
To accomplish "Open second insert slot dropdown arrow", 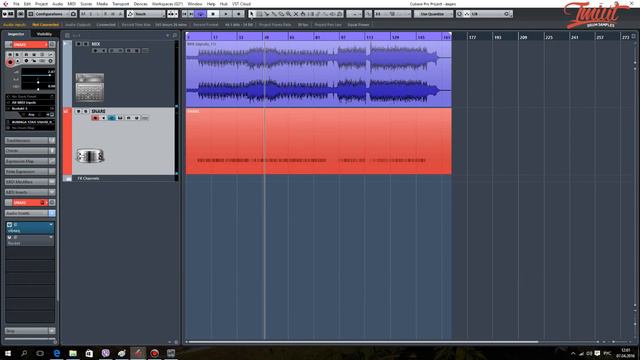I will (x=51, y=237).
